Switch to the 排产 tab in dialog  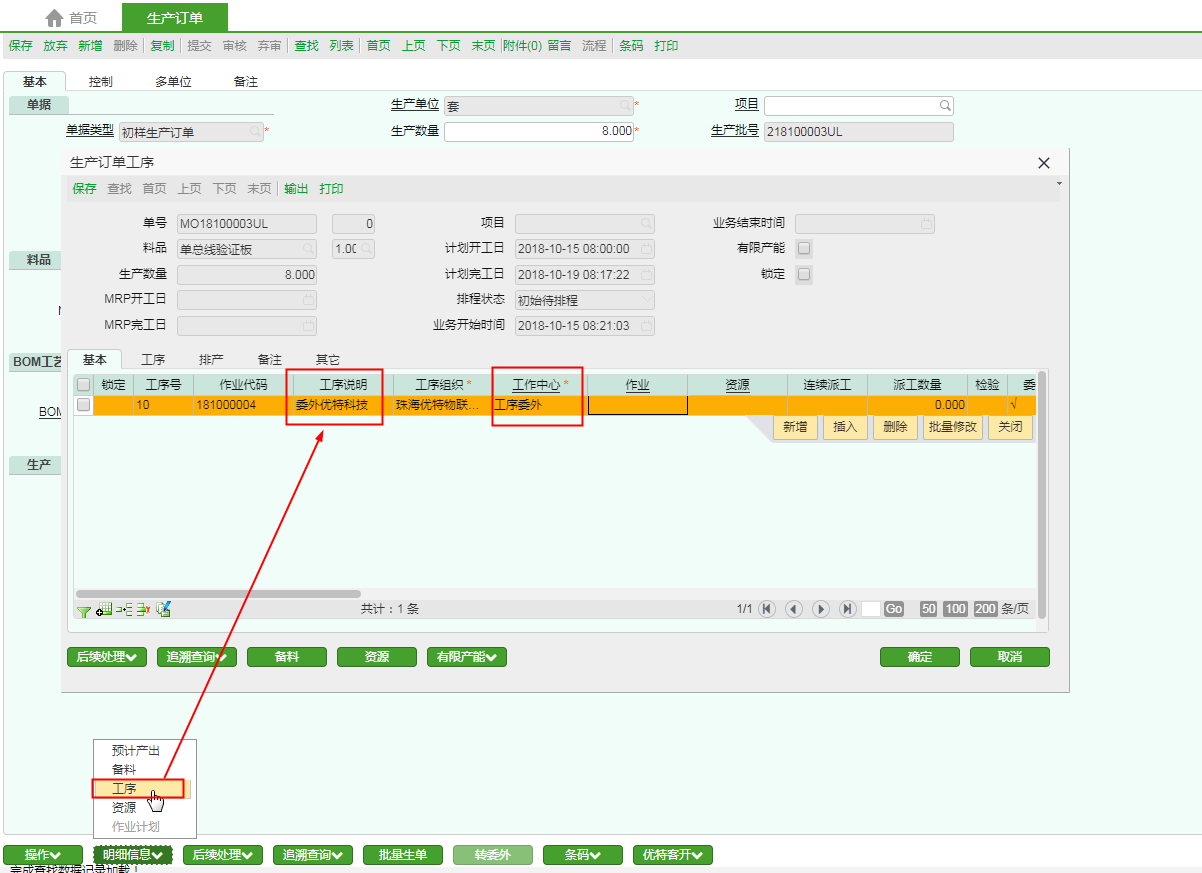[211, 359]
